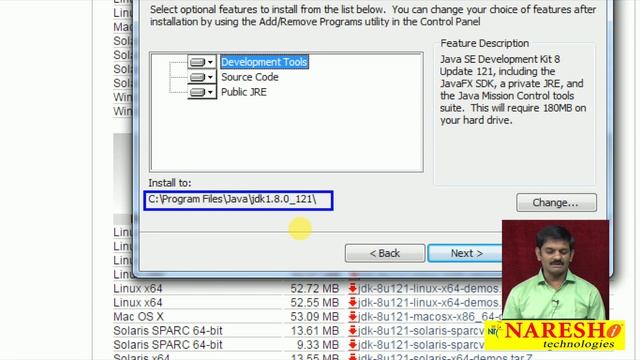Go to previous step with Back

click(384, 253)
